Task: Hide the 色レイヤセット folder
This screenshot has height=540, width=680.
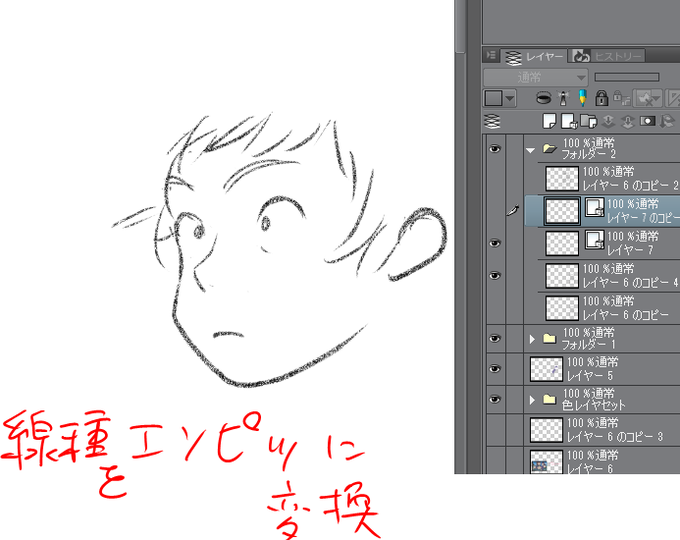Action: [x=495, y=399]
